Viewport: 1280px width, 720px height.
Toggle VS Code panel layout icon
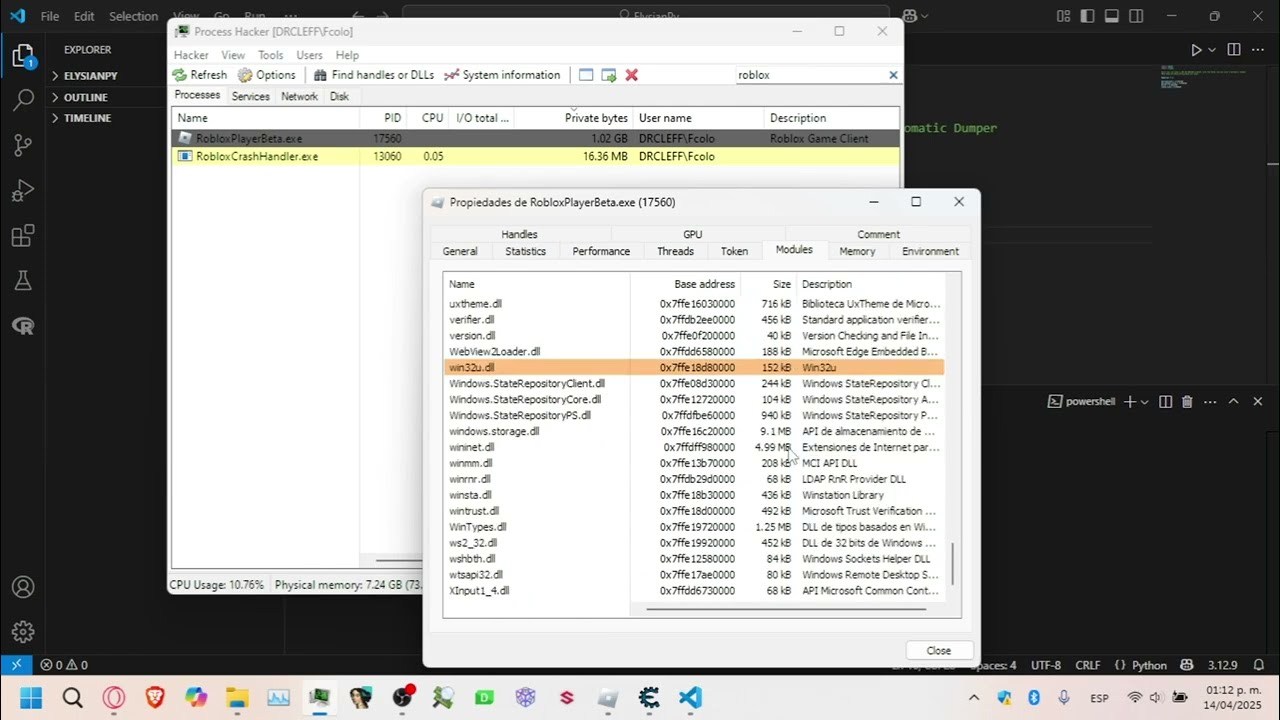tap(1112, 16)
